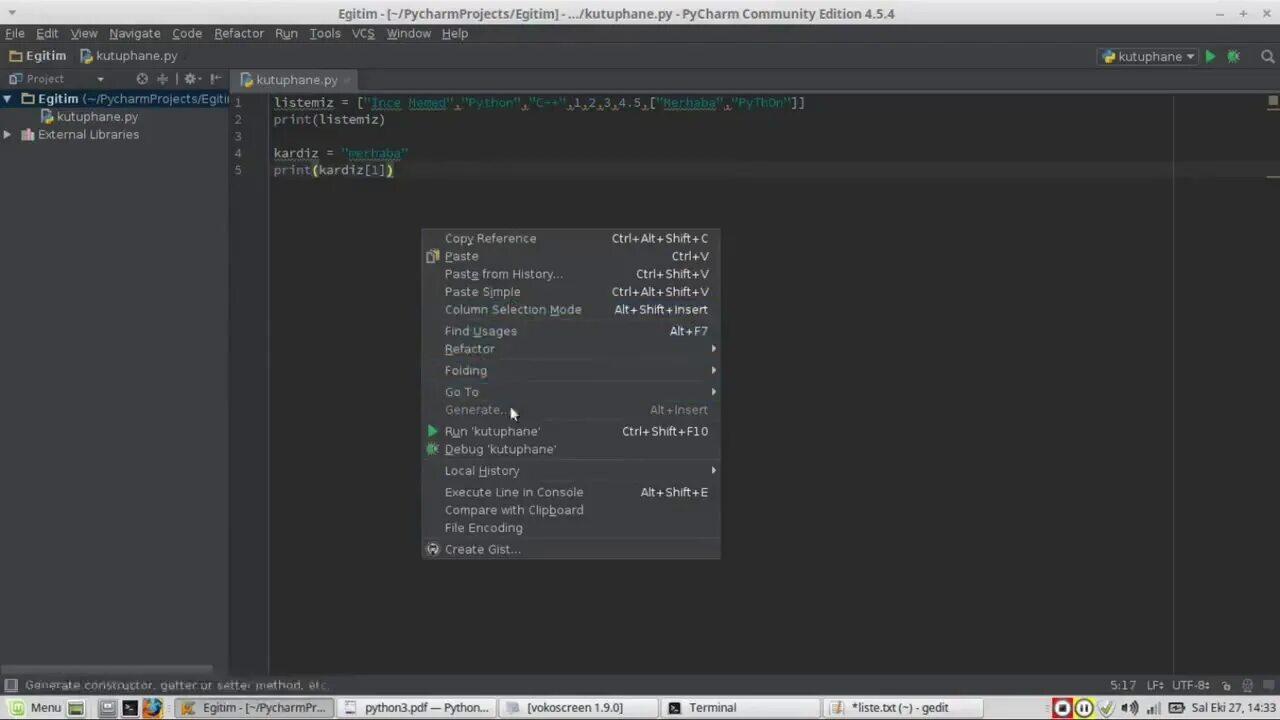1280x720 pixels.
Task: Choose Paste Simple in context menu
Action: tap(570, 292)
